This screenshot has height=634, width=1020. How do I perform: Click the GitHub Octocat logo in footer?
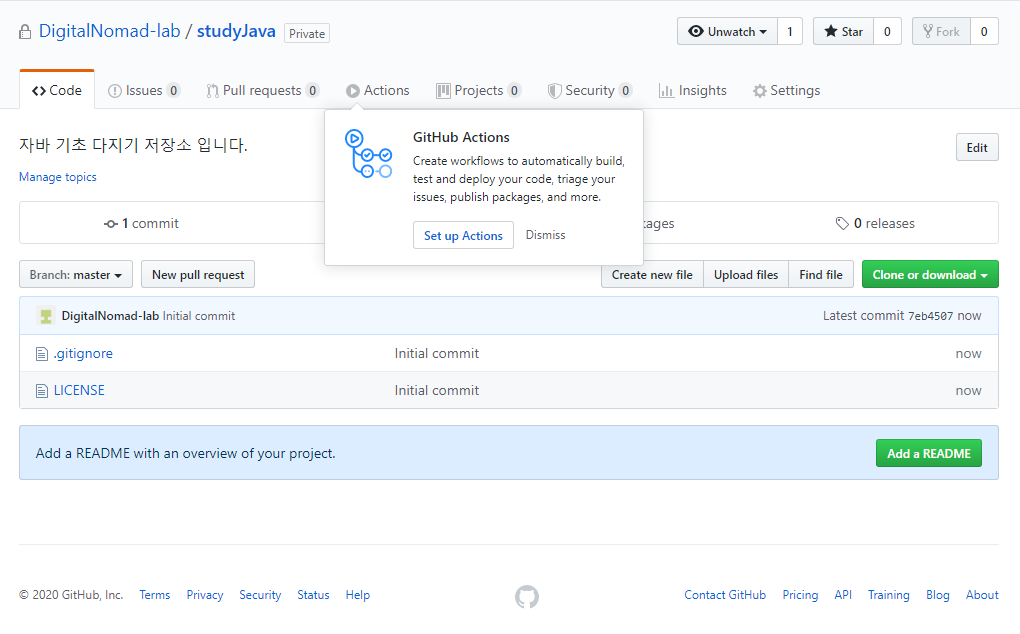(x=527, y=597)
